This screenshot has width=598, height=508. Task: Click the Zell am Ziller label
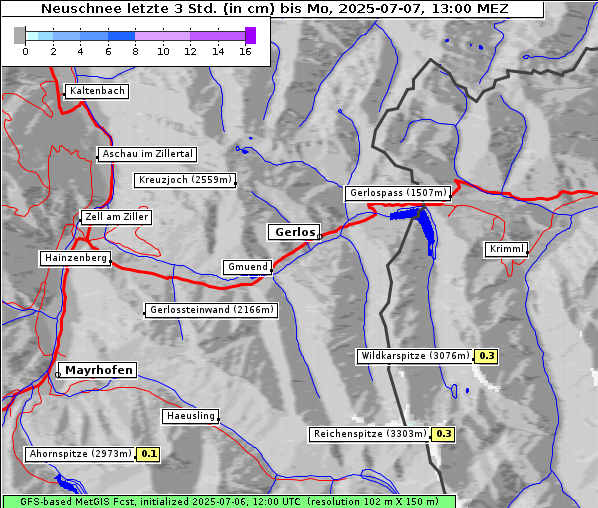[x=116, y=217]
